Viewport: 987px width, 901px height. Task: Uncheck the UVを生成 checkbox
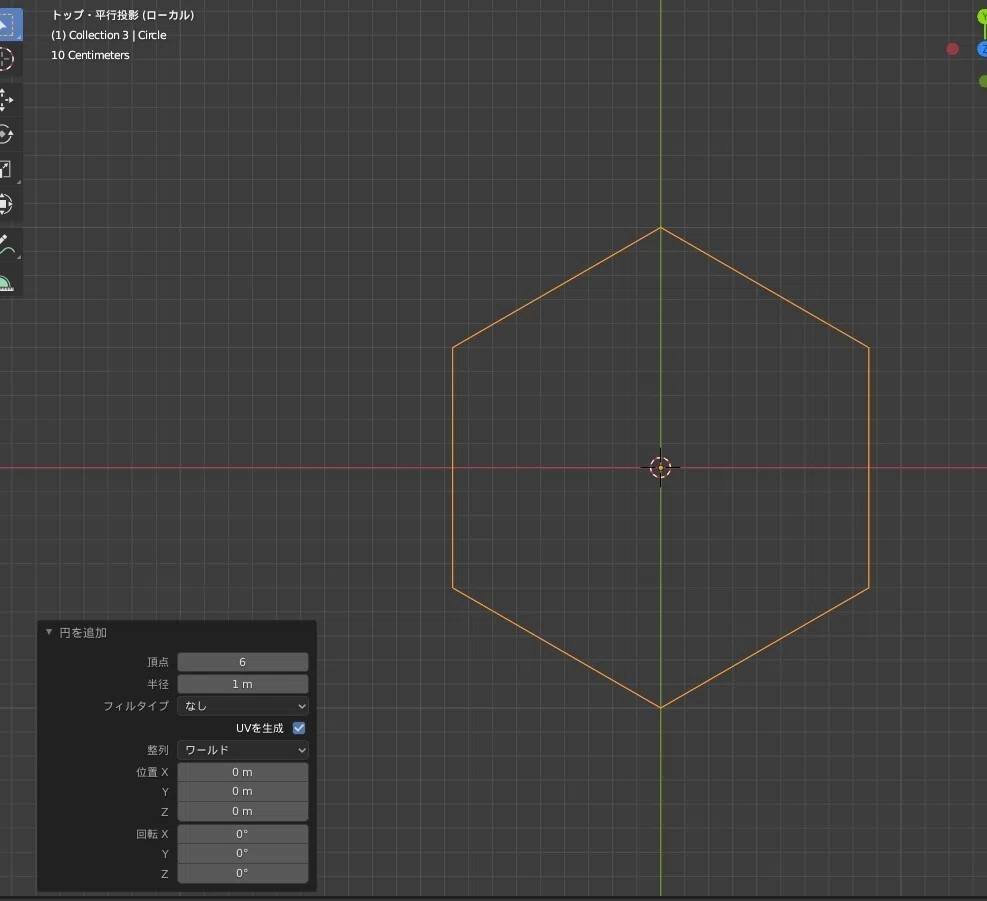coord(299,728)
